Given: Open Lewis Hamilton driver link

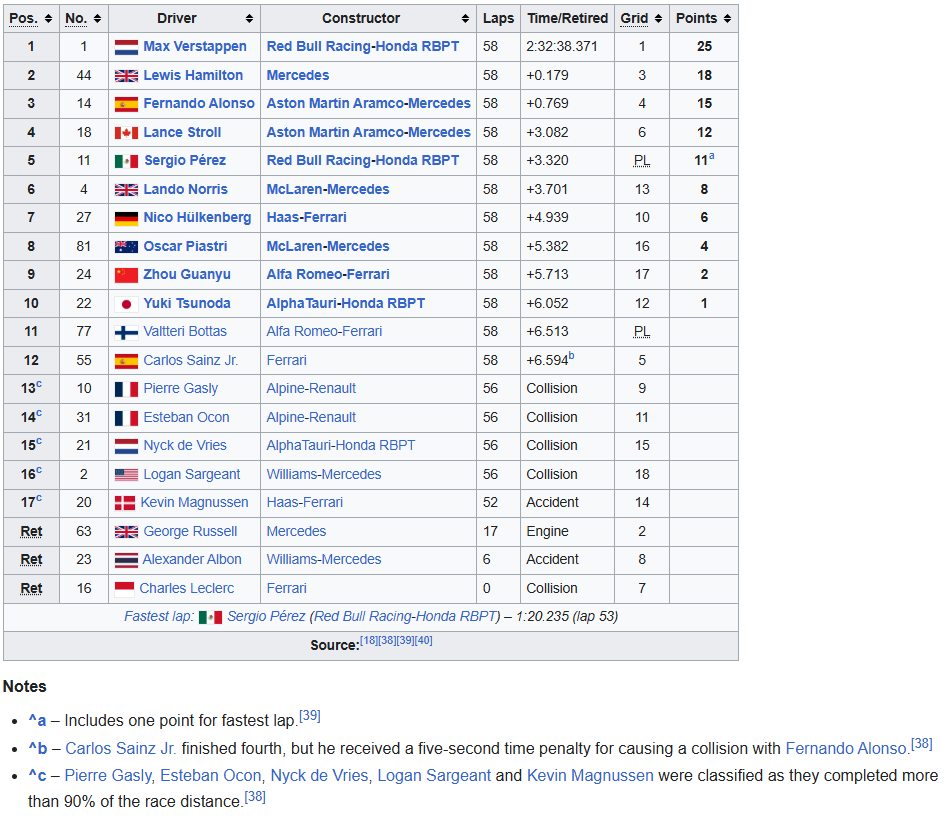Looking at the screenshot, I should tap(193, 75).
